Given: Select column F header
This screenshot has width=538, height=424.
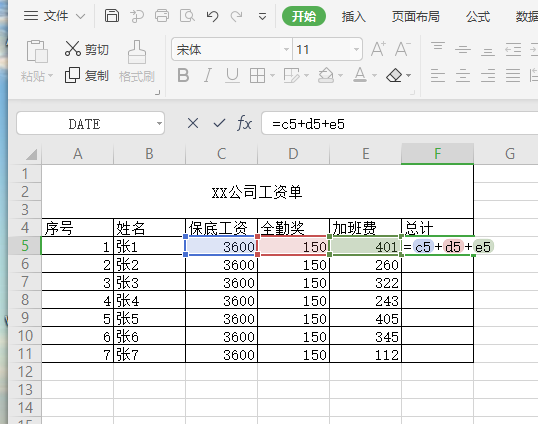Looking at the screenshot, I should [x=437, y=154].
